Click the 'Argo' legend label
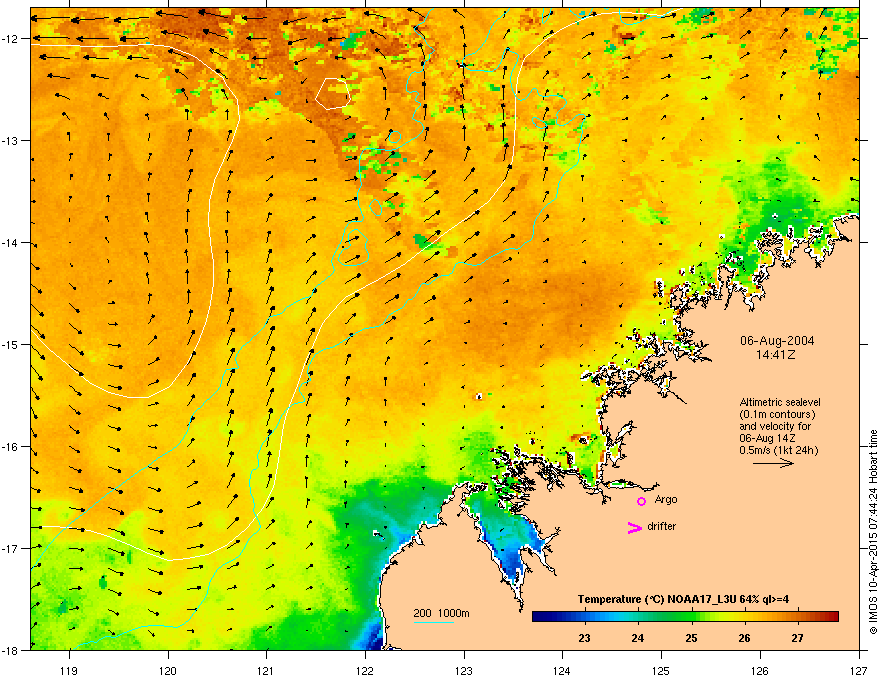The height and width of the screenshot is (680, 880). (666, 499)
